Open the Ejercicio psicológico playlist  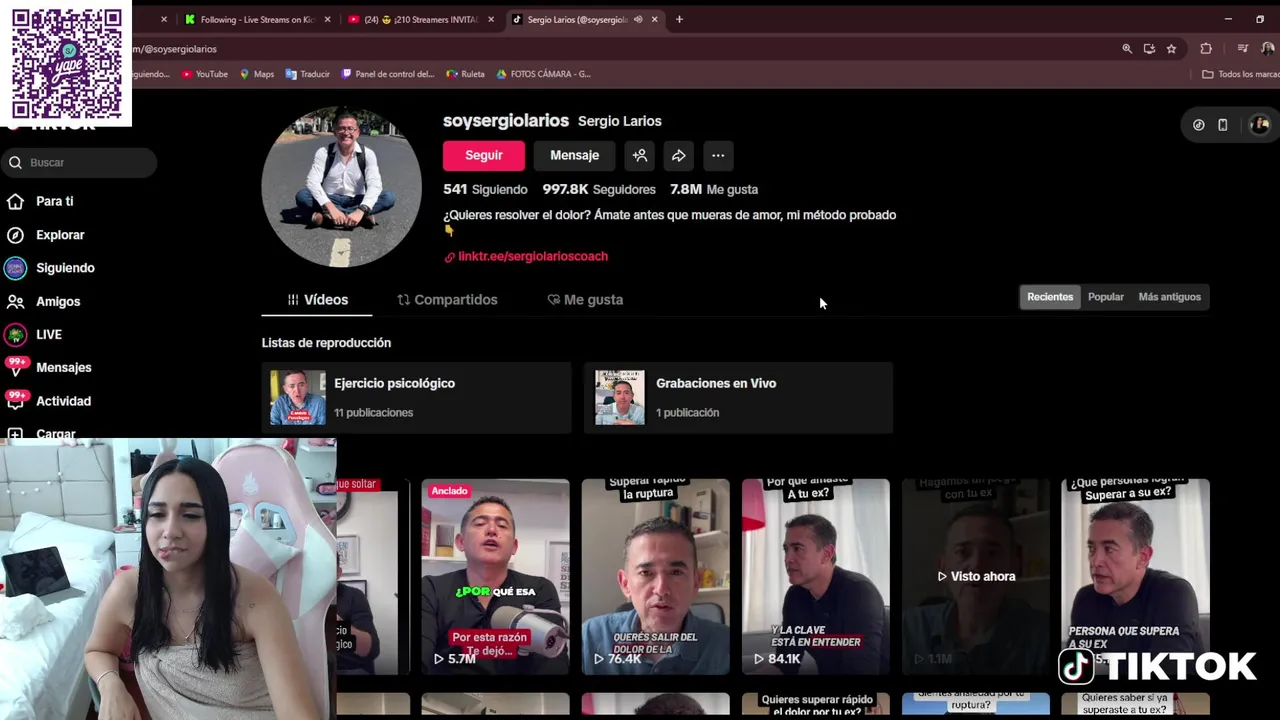click(416, 397)
